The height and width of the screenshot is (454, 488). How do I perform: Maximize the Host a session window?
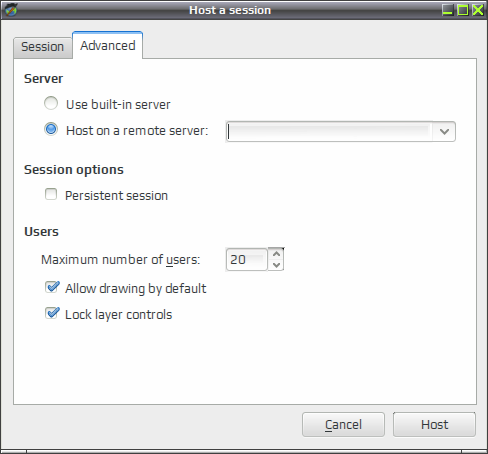463,10
